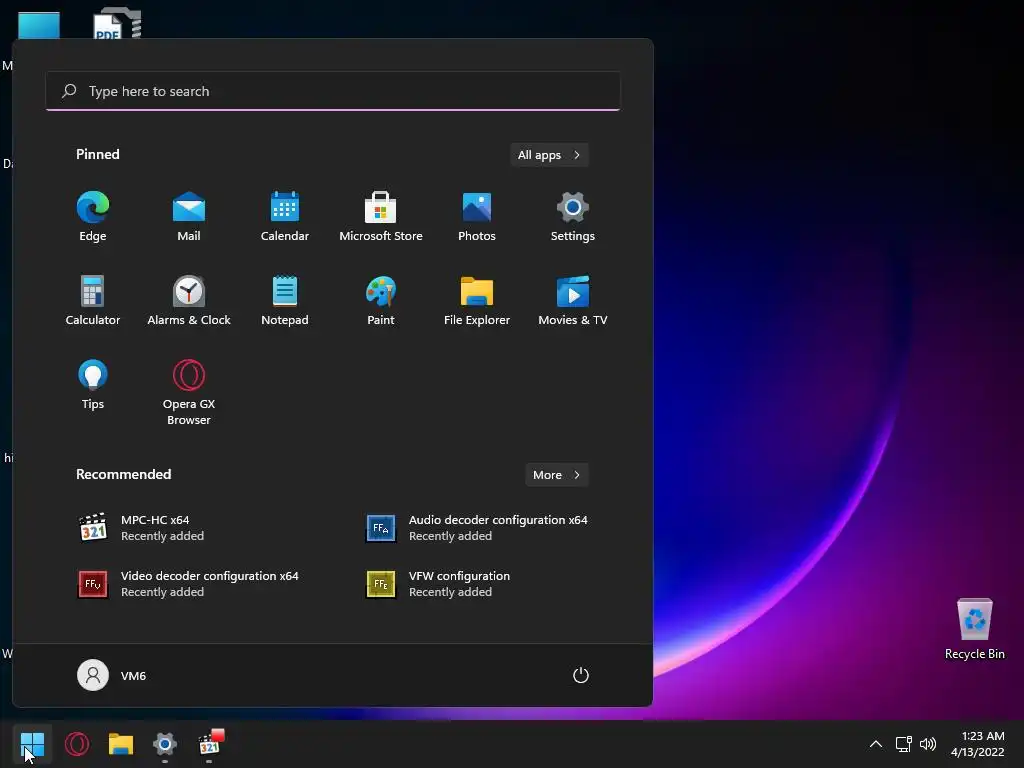Select the Recycle Bin desktop icon
The height and width of the screenshot is (768, 1024).
(x=974, y=628)
